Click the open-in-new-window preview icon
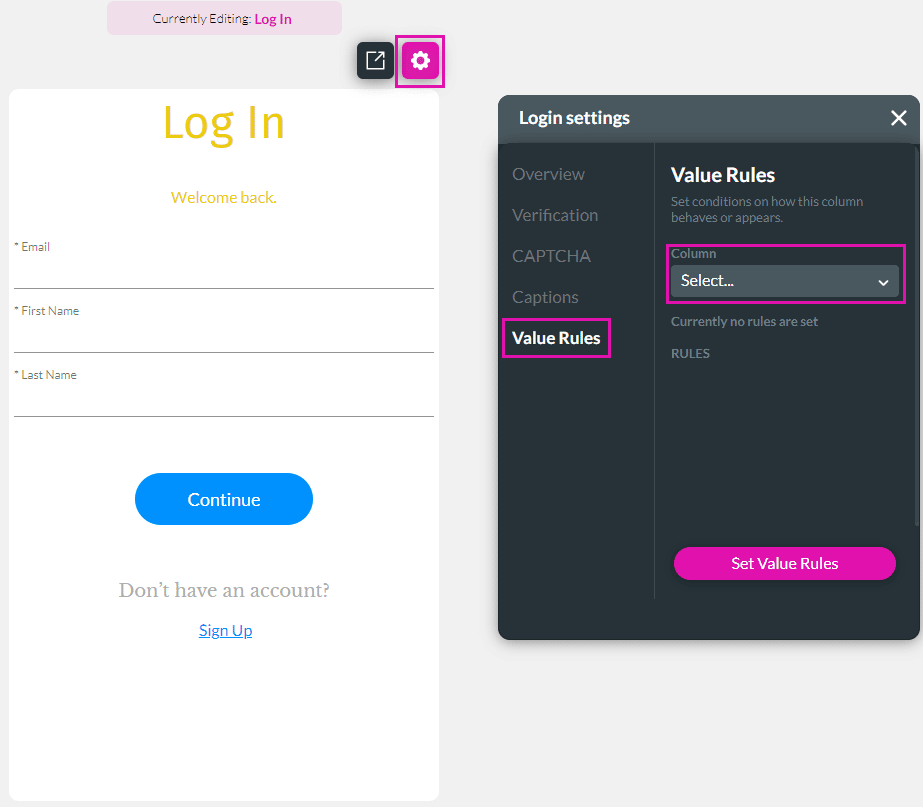 pos(375,61)
